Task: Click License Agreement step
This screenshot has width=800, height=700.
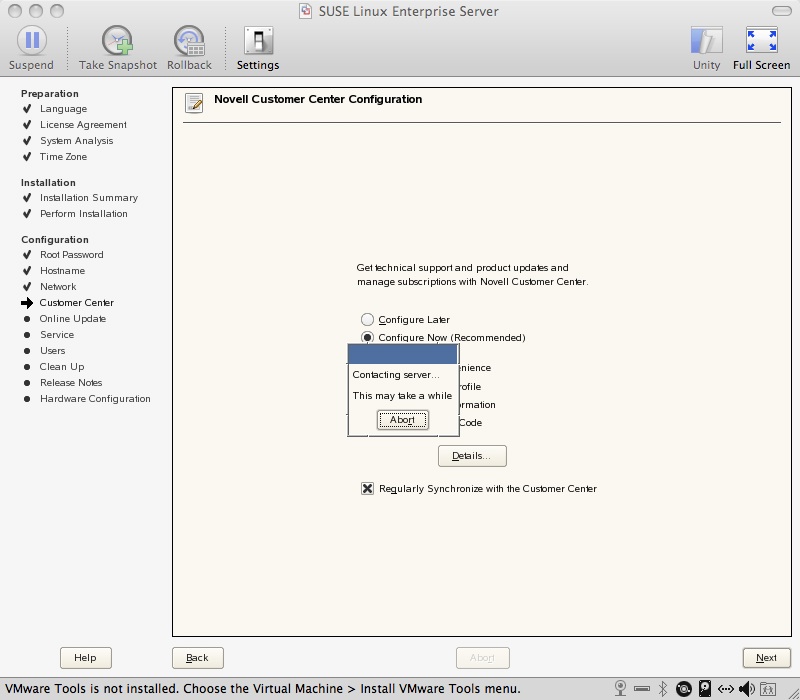Action: [83, 124]
